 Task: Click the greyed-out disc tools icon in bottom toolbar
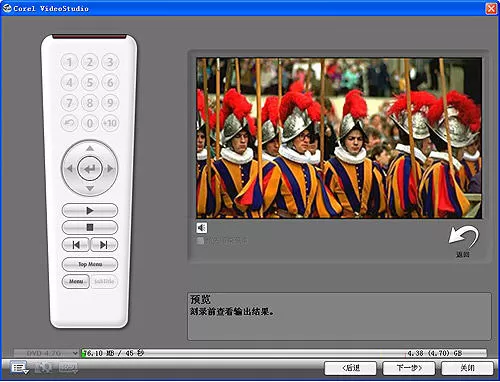coord(44,368)
